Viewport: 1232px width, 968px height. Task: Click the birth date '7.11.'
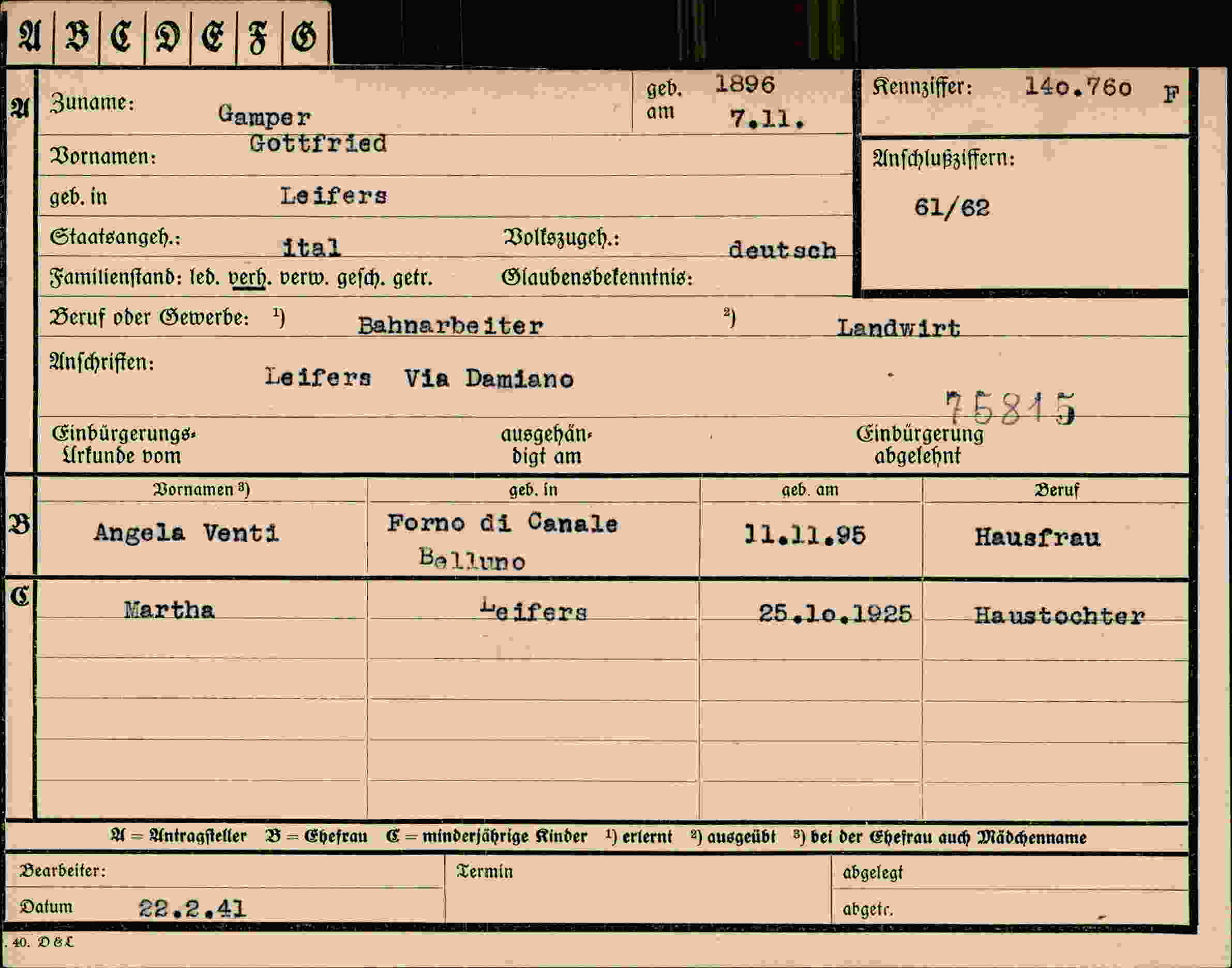click(x=767, y=119)
